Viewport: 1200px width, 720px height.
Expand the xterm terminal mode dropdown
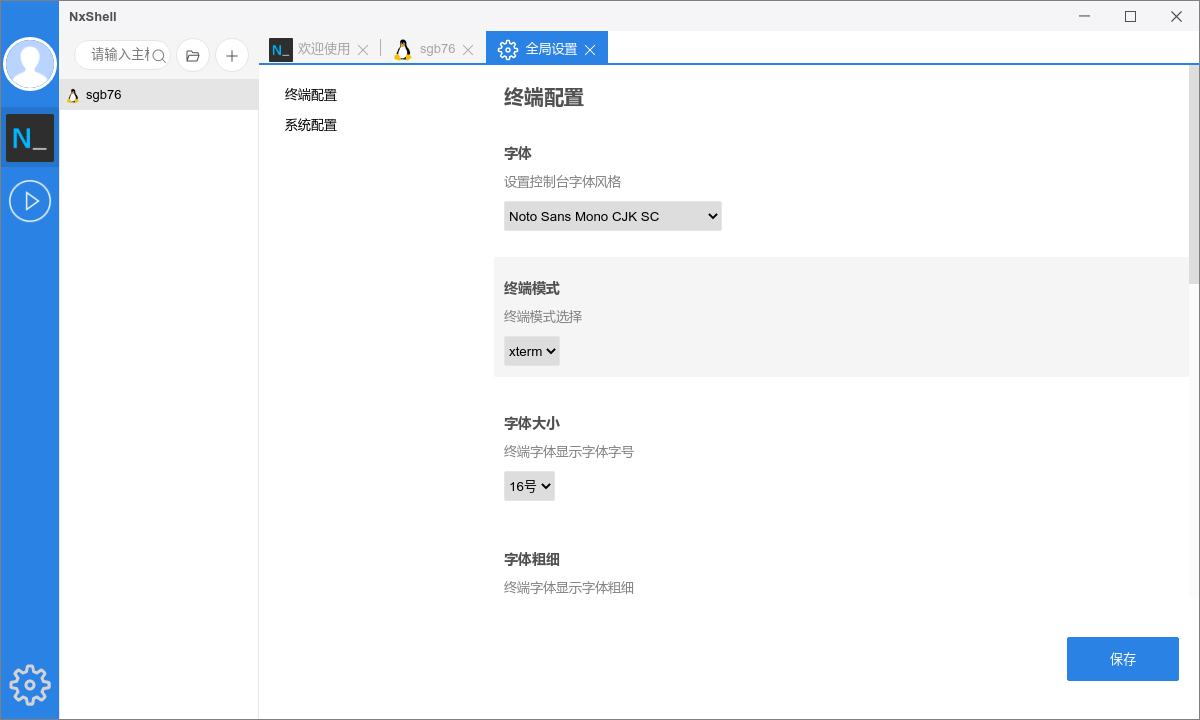[531, 351]
